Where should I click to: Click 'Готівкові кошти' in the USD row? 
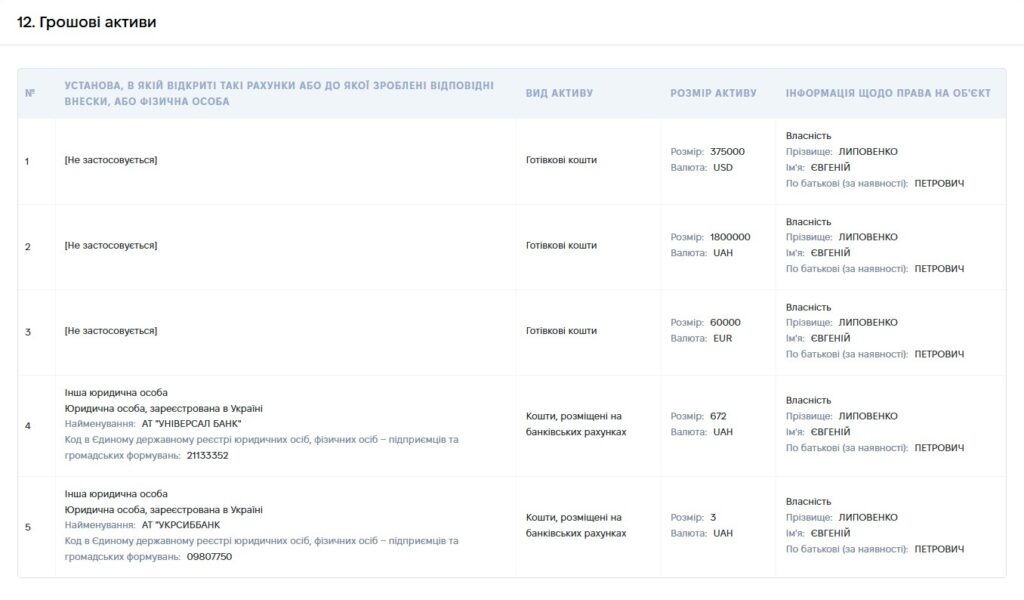click(x=561, y=160)
